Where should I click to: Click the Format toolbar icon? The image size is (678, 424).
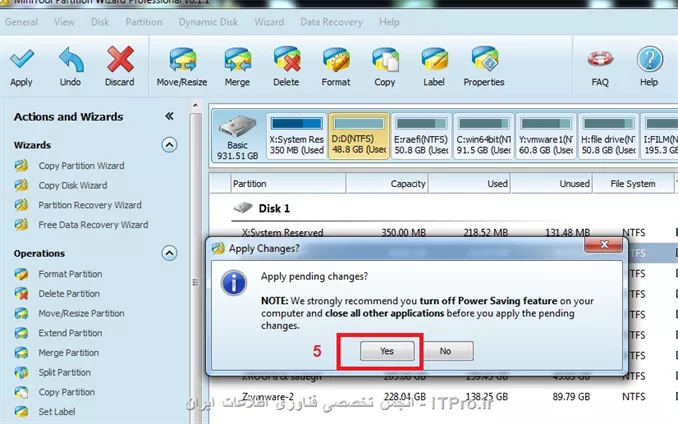click(336, 59)
